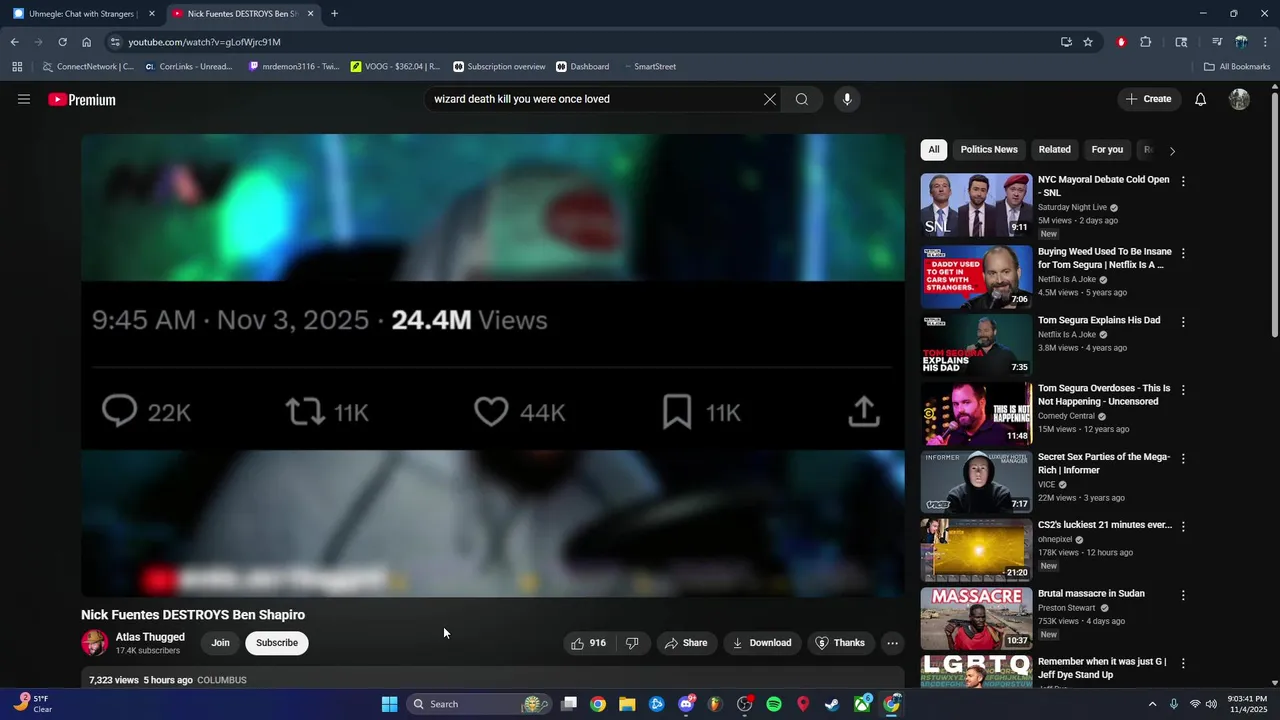Screen dimensions: 1280x720
Task: Share this video
Action: tap(686, 643)
